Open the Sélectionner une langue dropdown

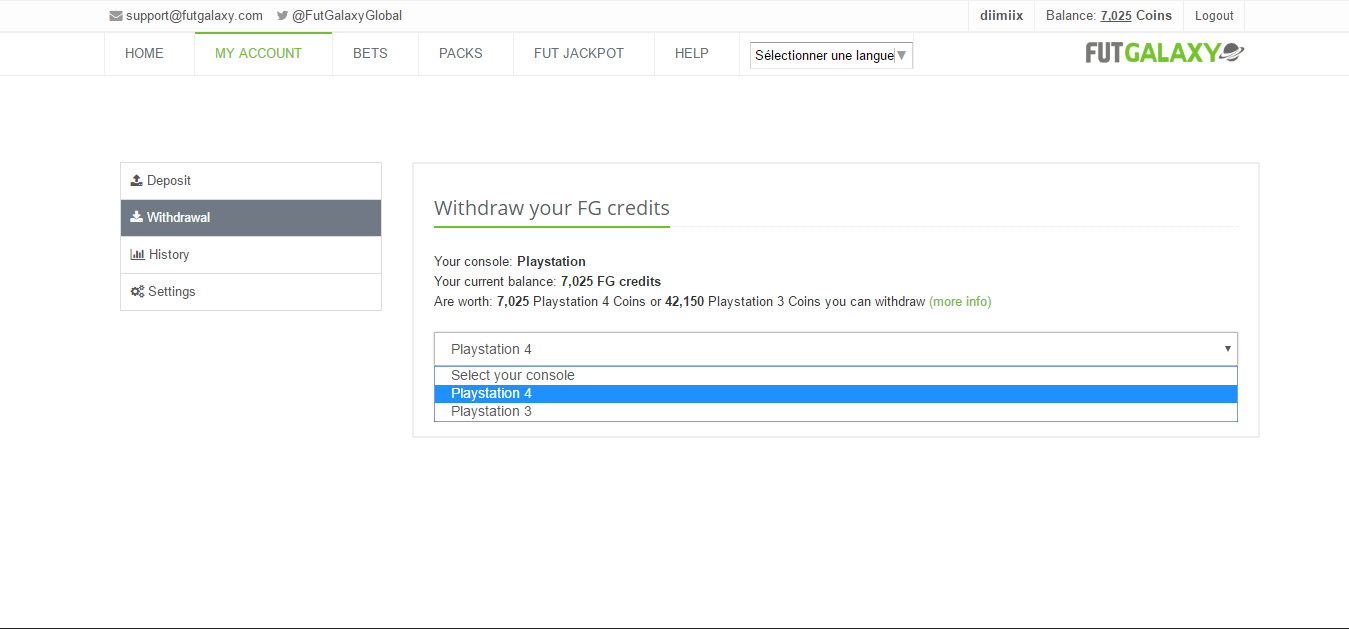(832, 55)
